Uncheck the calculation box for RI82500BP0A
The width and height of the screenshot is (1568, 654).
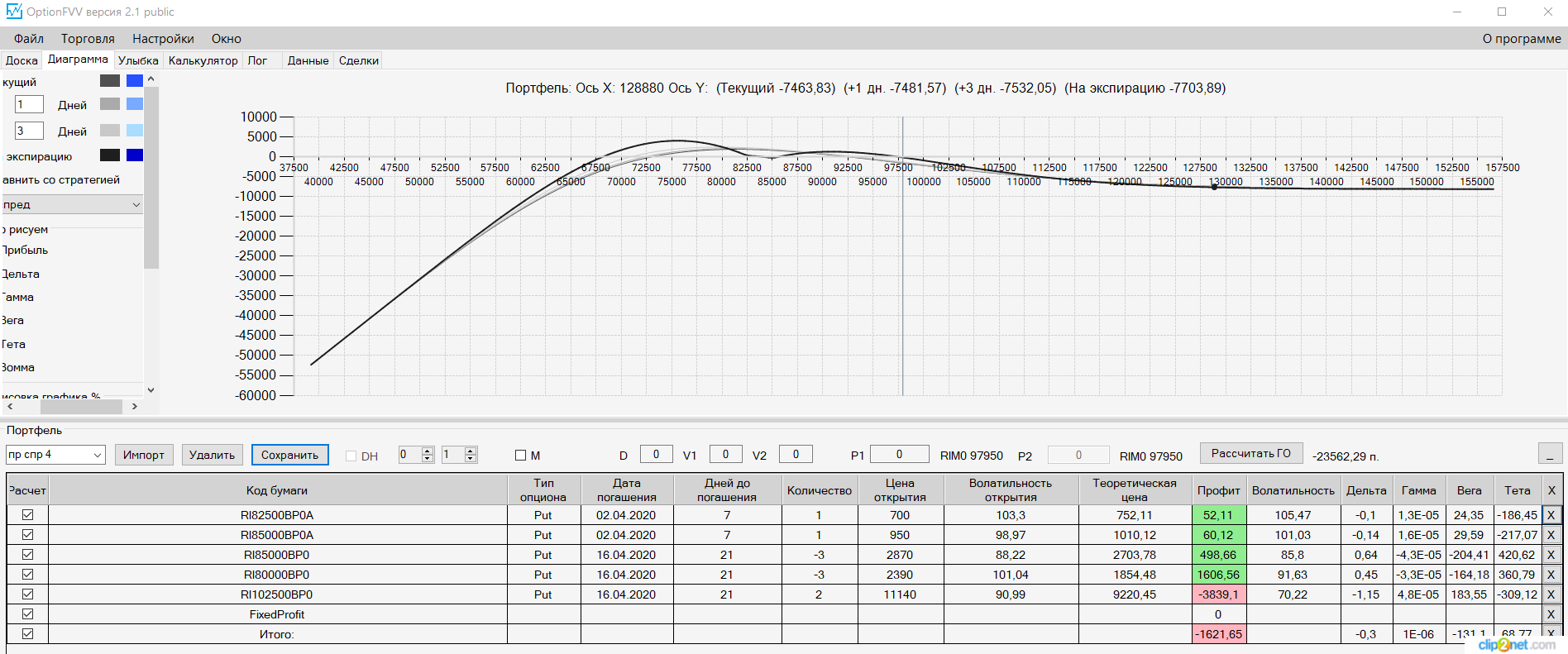27,515
